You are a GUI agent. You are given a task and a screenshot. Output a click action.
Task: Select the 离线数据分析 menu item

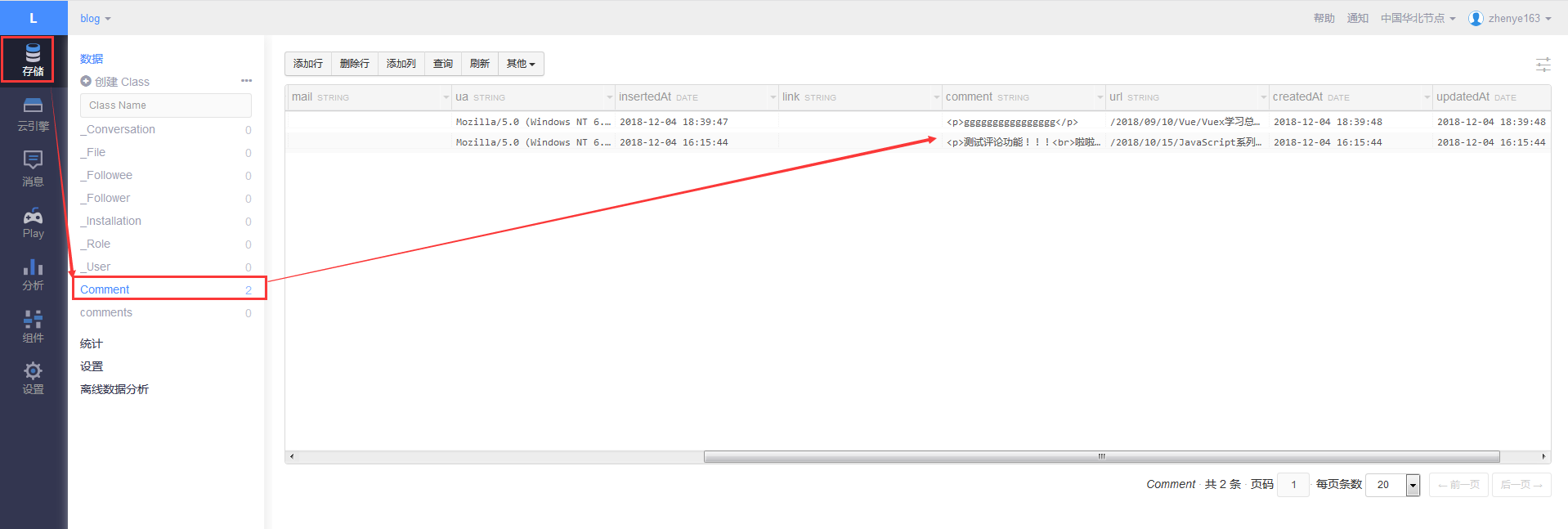[x=114, y=389]
